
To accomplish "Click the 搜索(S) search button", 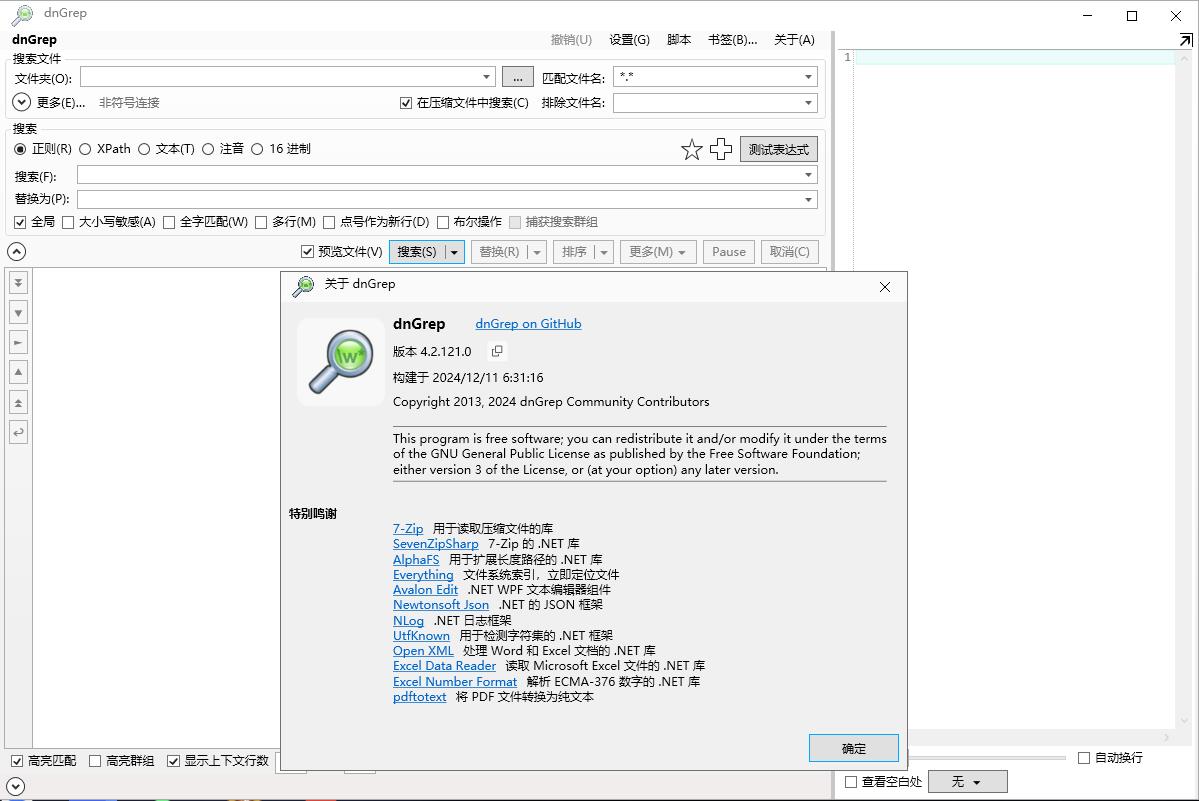I will point(417,252).
